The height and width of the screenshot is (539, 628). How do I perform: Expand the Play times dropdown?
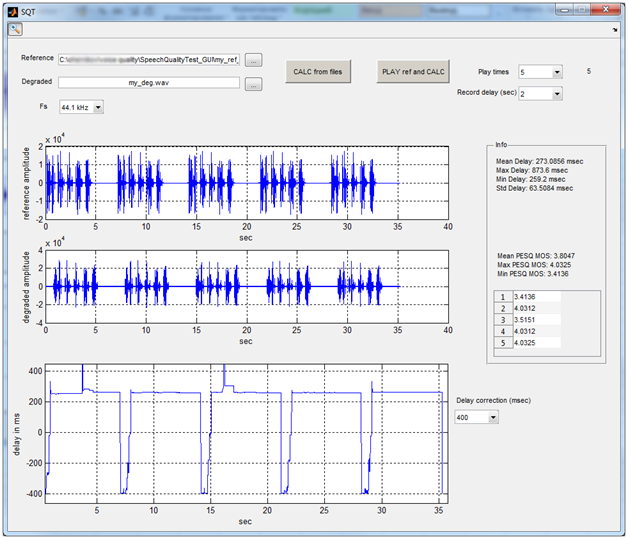[x=556, y=72]
